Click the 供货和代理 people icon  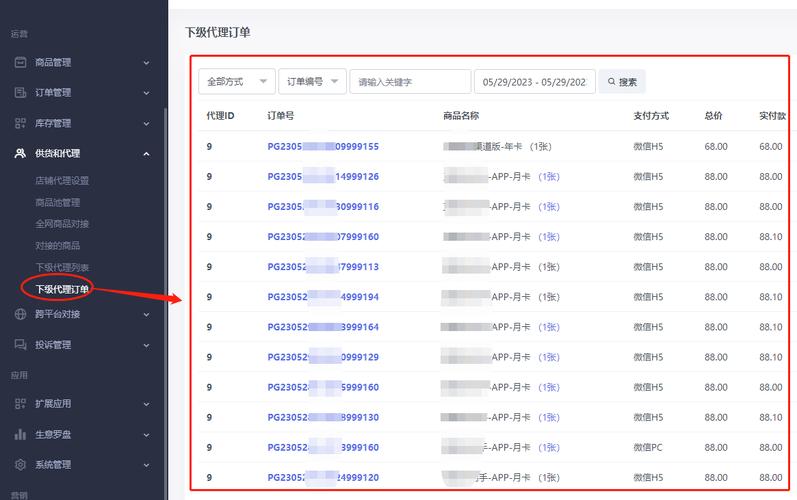(x=20, y=153)
